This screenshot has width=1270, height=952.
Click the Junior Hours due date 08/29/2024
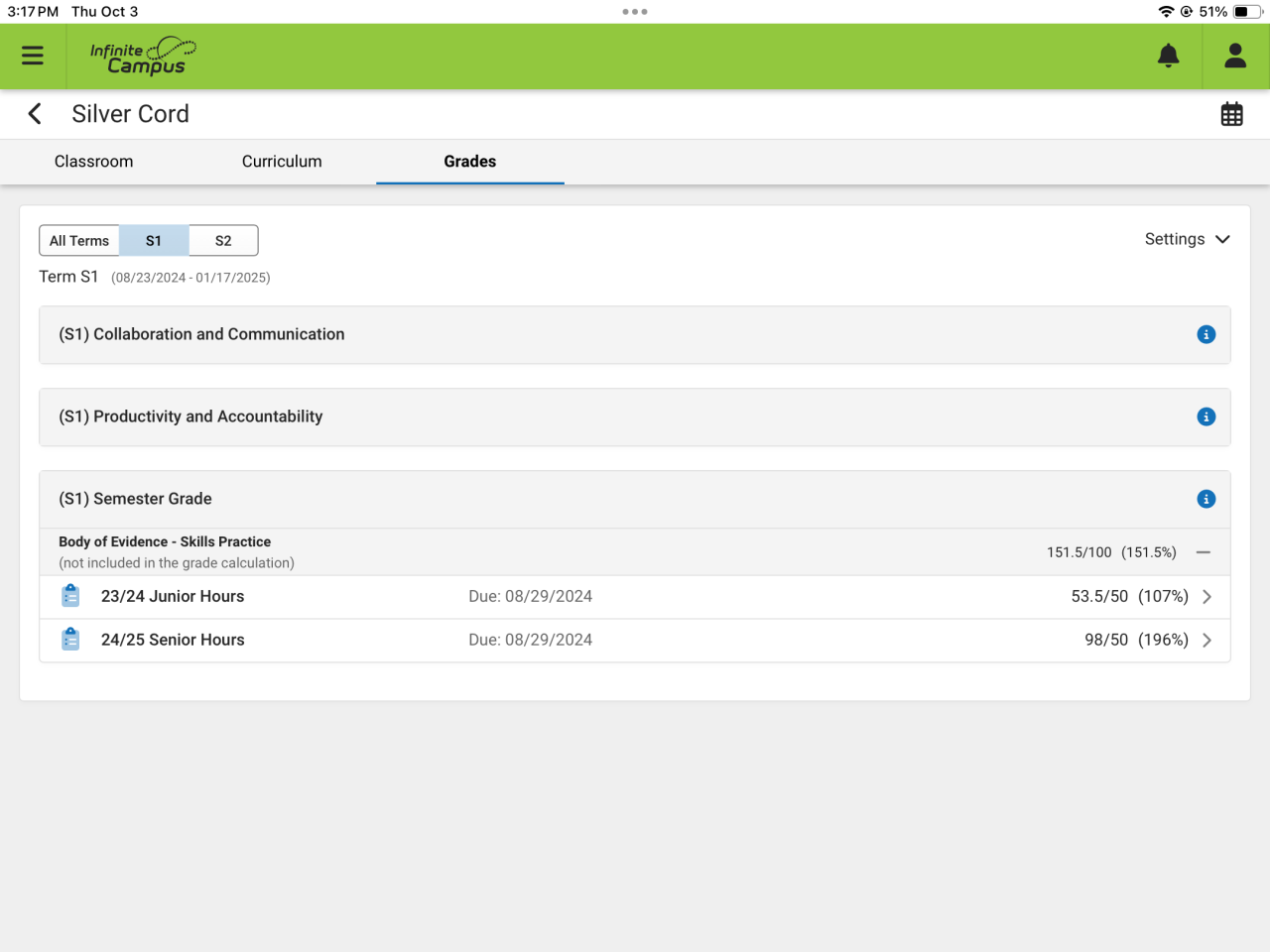point(531,596)
